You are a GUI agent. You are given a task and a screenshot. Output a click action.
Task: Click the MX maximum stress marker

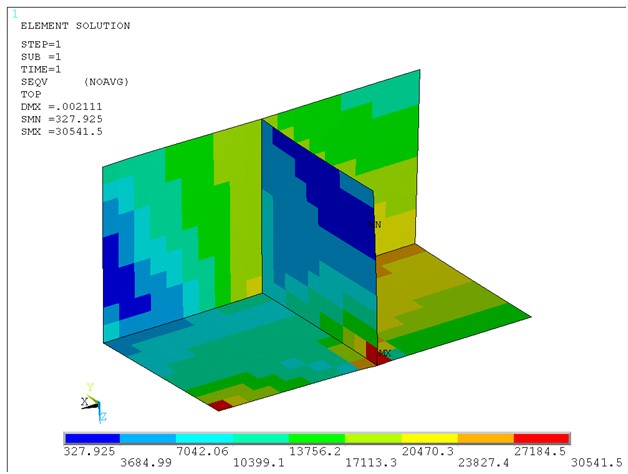pyautogui.click(x=382, y=353)
